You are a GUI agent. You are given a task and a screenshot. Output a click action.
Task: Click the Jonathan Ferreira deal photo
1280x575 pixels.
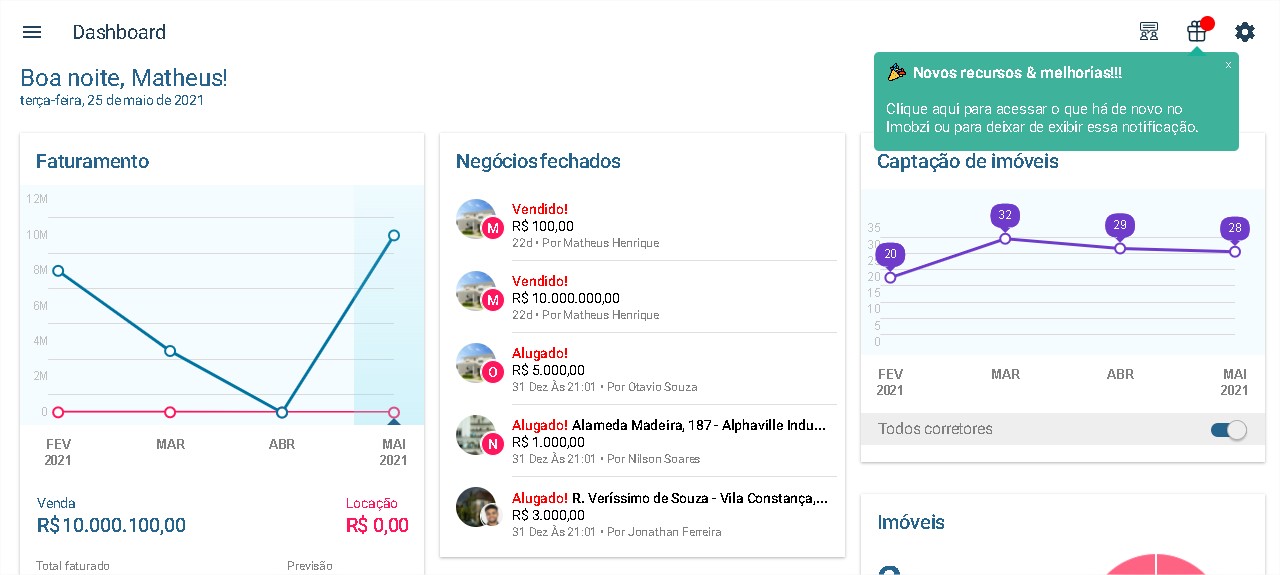coord(476,507)
